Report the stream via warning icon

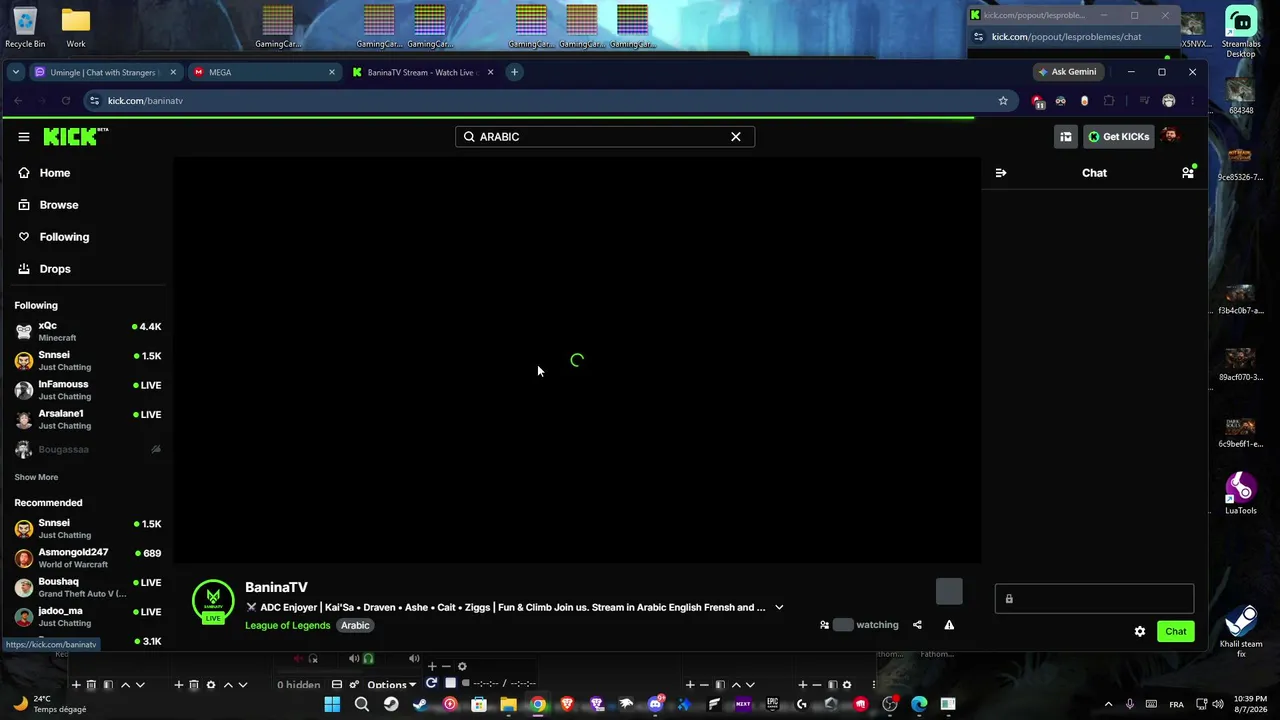(949, 625)
